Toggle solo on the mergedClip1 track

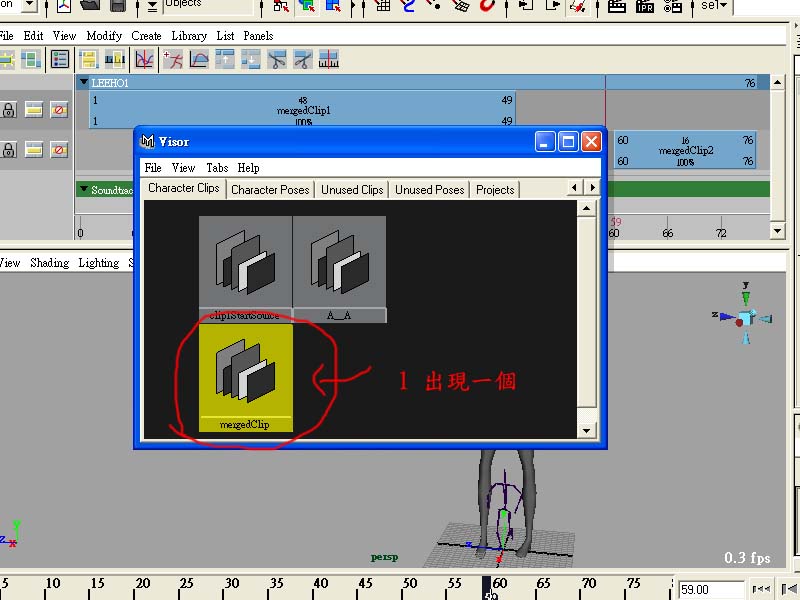point(34,110)
